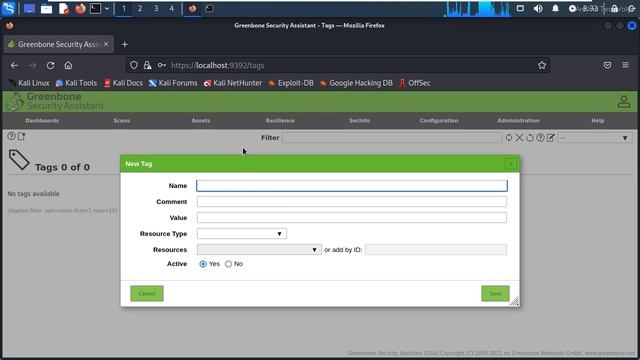The width and height of the screenshot is (640, 360).
Task: Click the volume speaker icon in panel
Action: [x=538, y=8]
